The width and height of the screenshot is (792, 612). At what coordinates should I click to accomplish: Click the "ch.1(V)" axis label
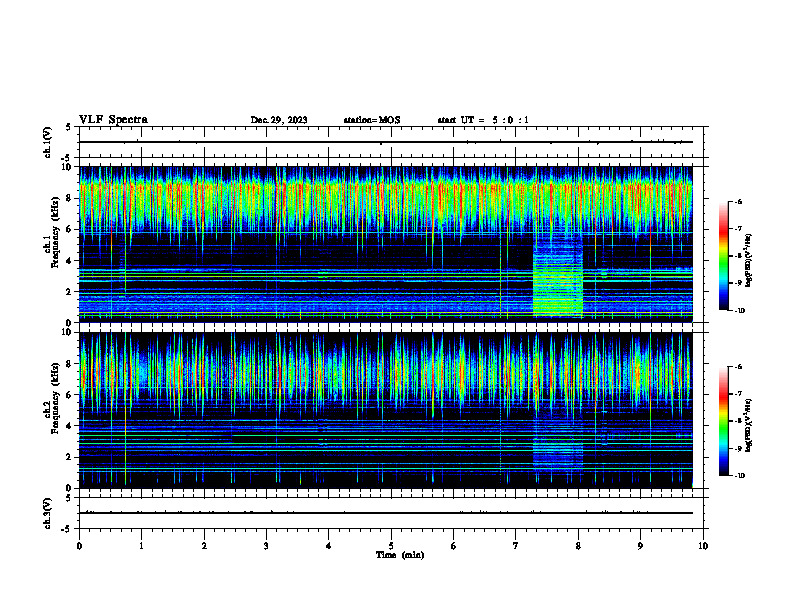pos(47,142)
